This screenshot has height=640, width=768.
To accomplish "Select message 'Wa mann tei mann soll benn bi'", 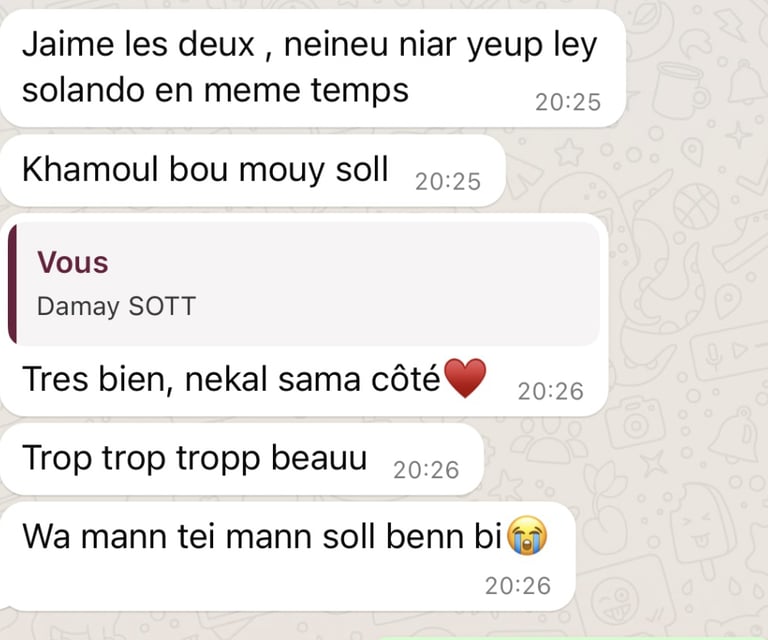I will coord(288,556).
